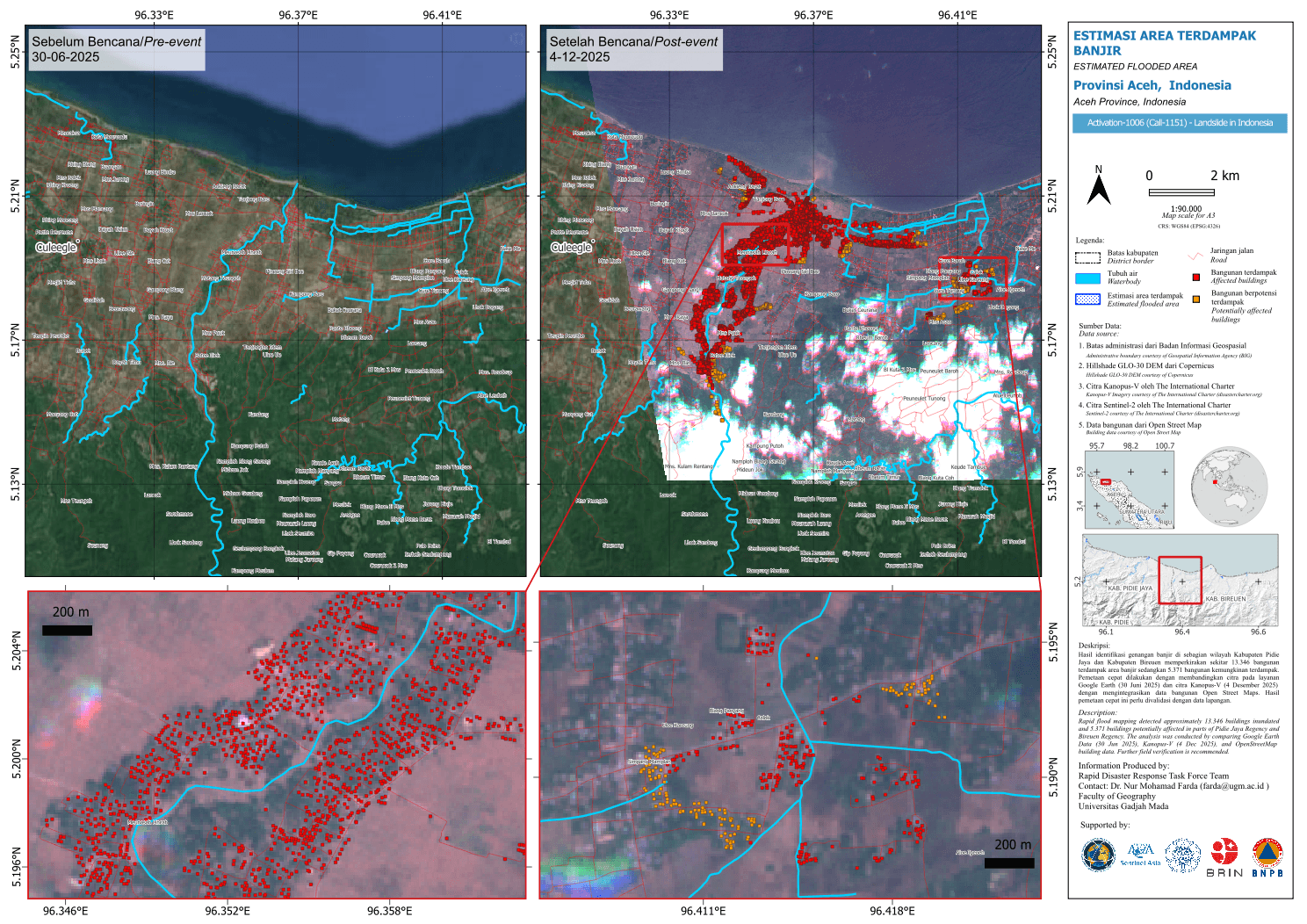Viewport: 1307px width, 924px height.
Task: Click the dashed District border legend symbol
Action: (1087, 257)
